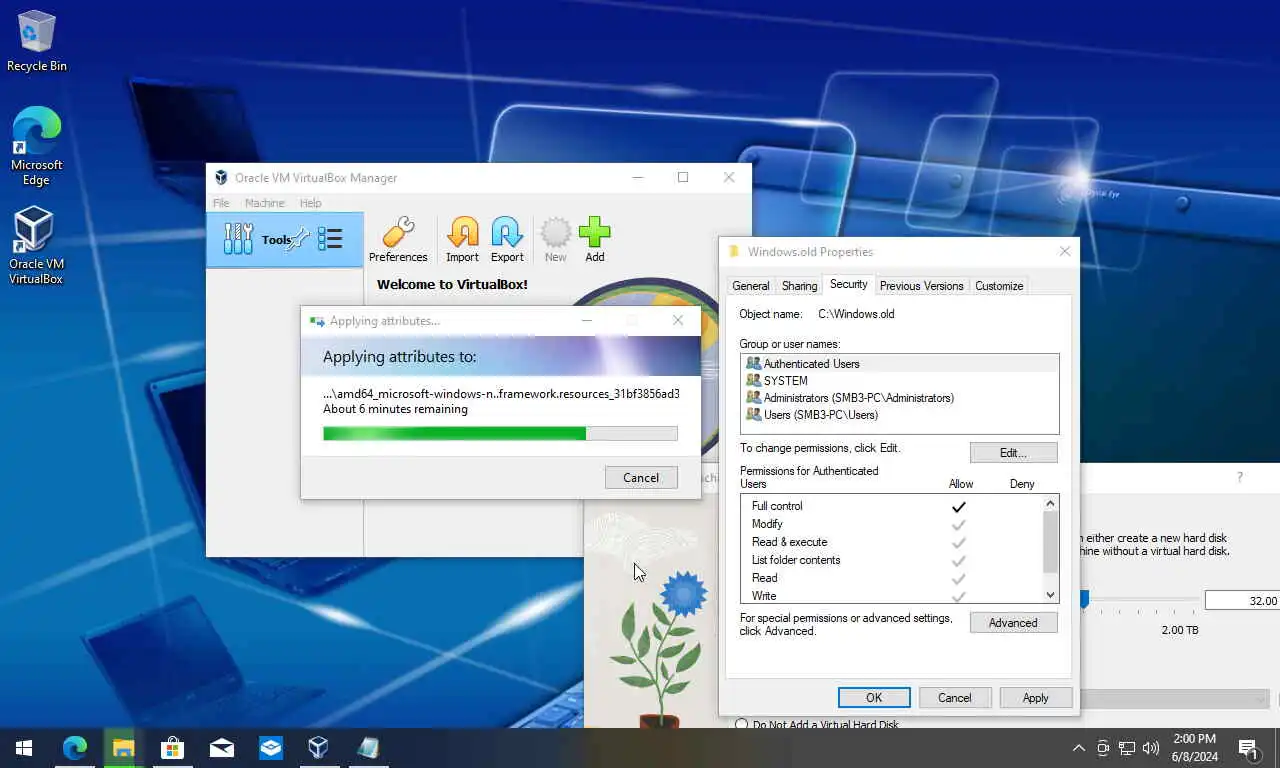1280x768 pixels.
Task: Click the Read & execute permission row
Action: 892,542
